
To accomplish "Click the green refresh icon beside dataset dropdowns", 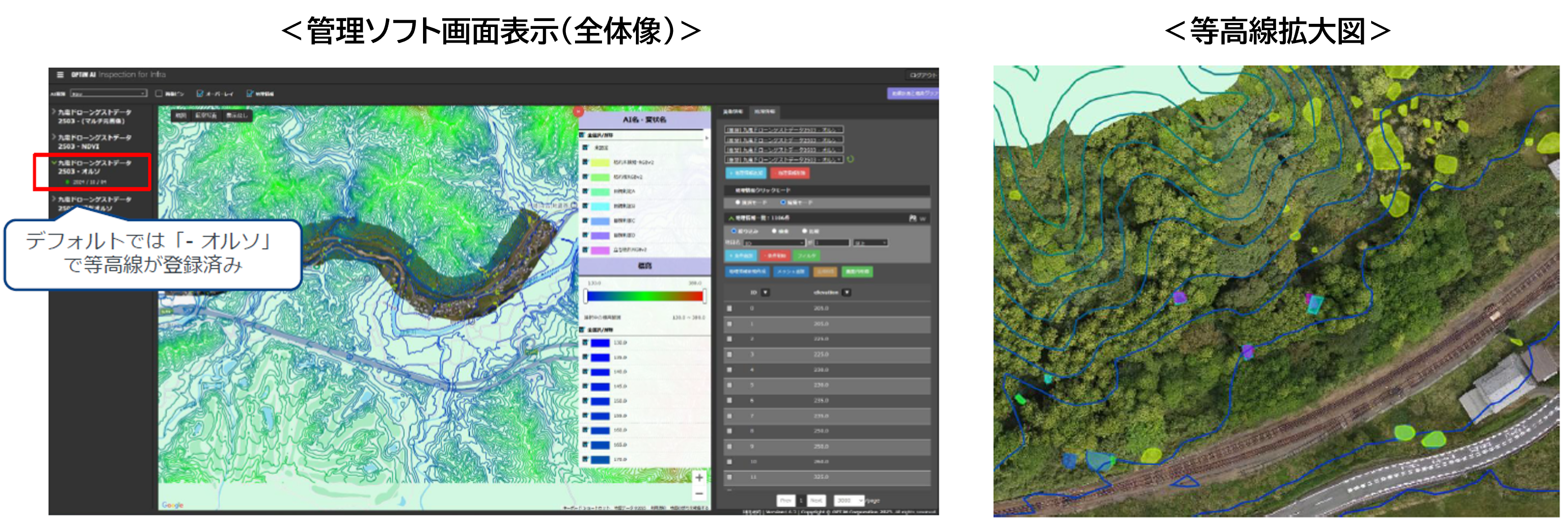I will pos(850,159).
